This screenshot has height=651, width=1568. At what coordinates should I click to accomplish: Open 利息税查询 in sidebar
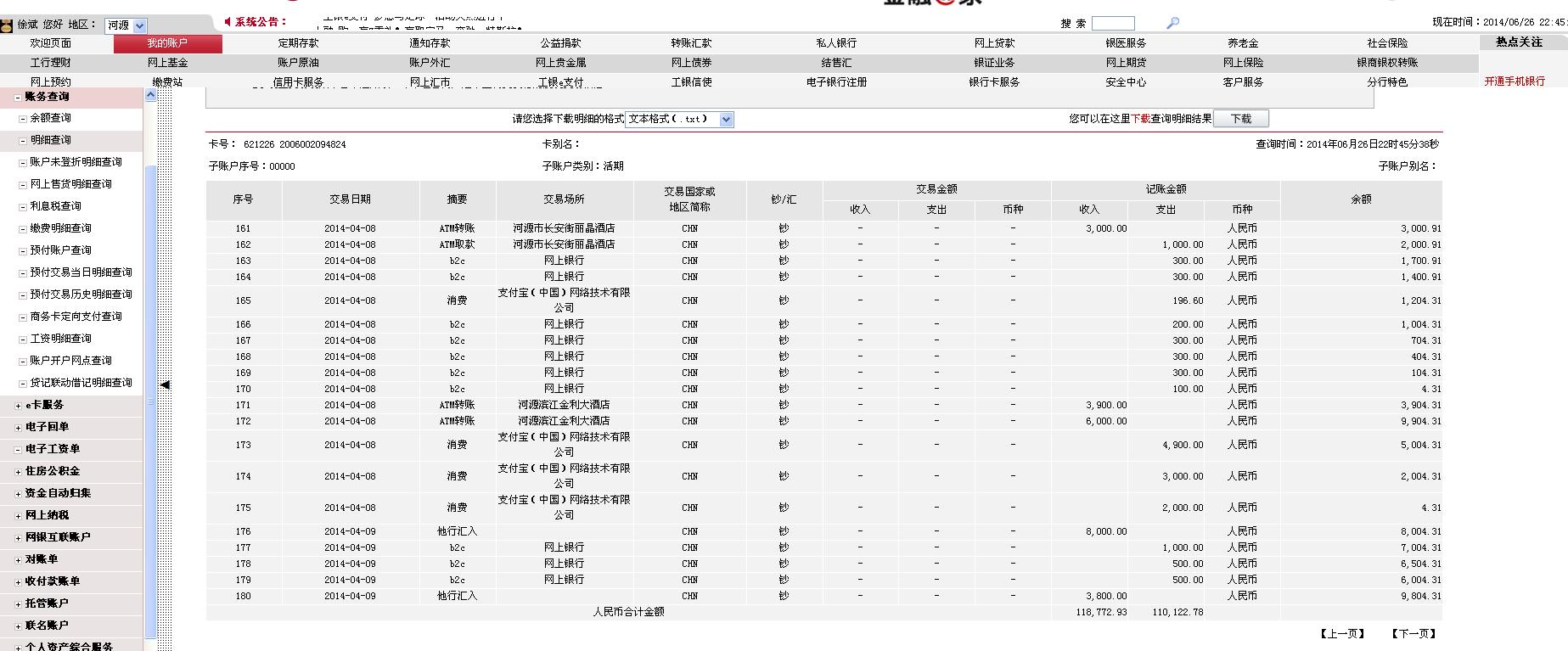click(x=56, y=206)
